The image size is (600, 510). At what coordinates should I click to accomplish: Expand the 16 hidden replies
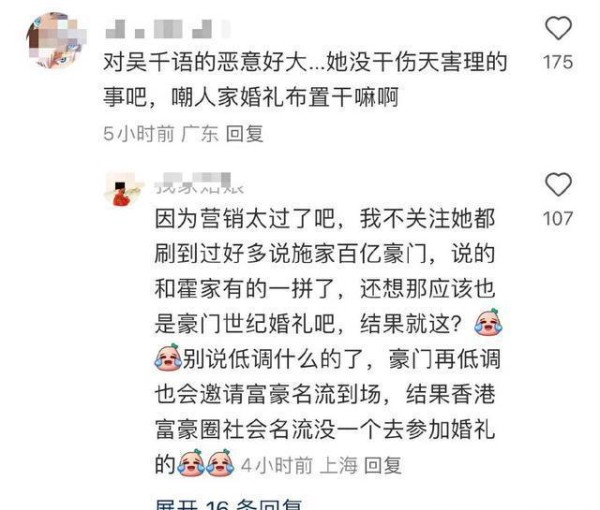click(x=229, y=504)
